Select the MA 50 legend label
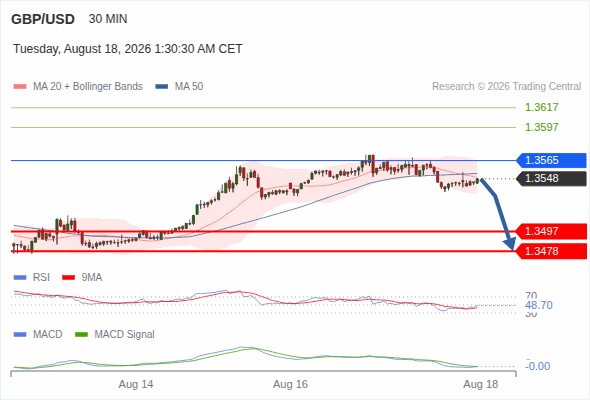 (189, 87)
